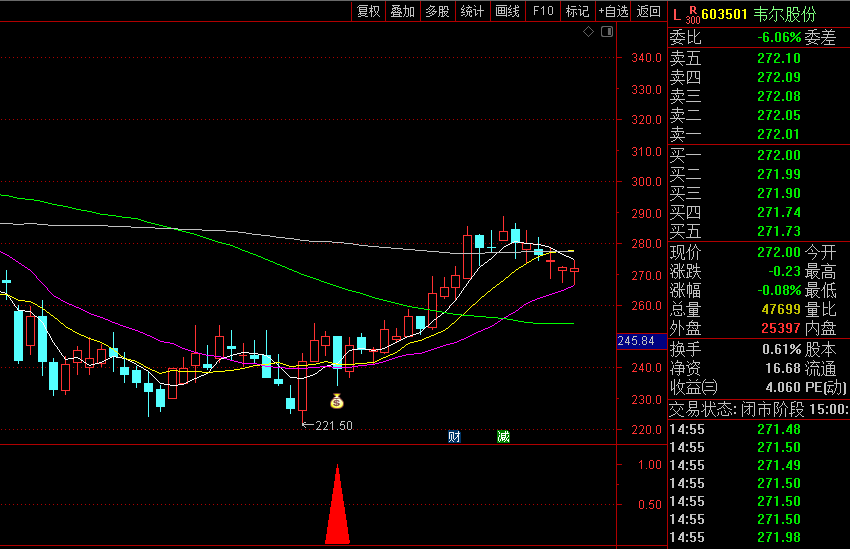Click the 1.00 indicator axis label
This screenshot has height=549, width=850.
tap(649, 464)
